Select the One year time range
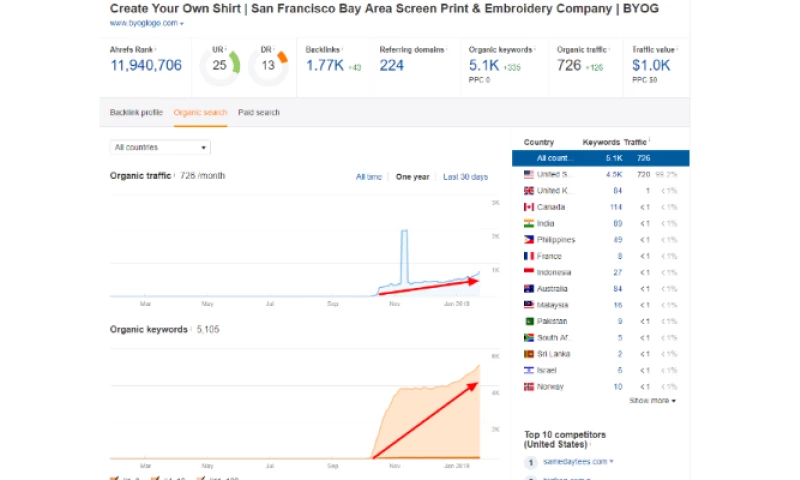This screenshot has height=480, width=800. point(412,177)
